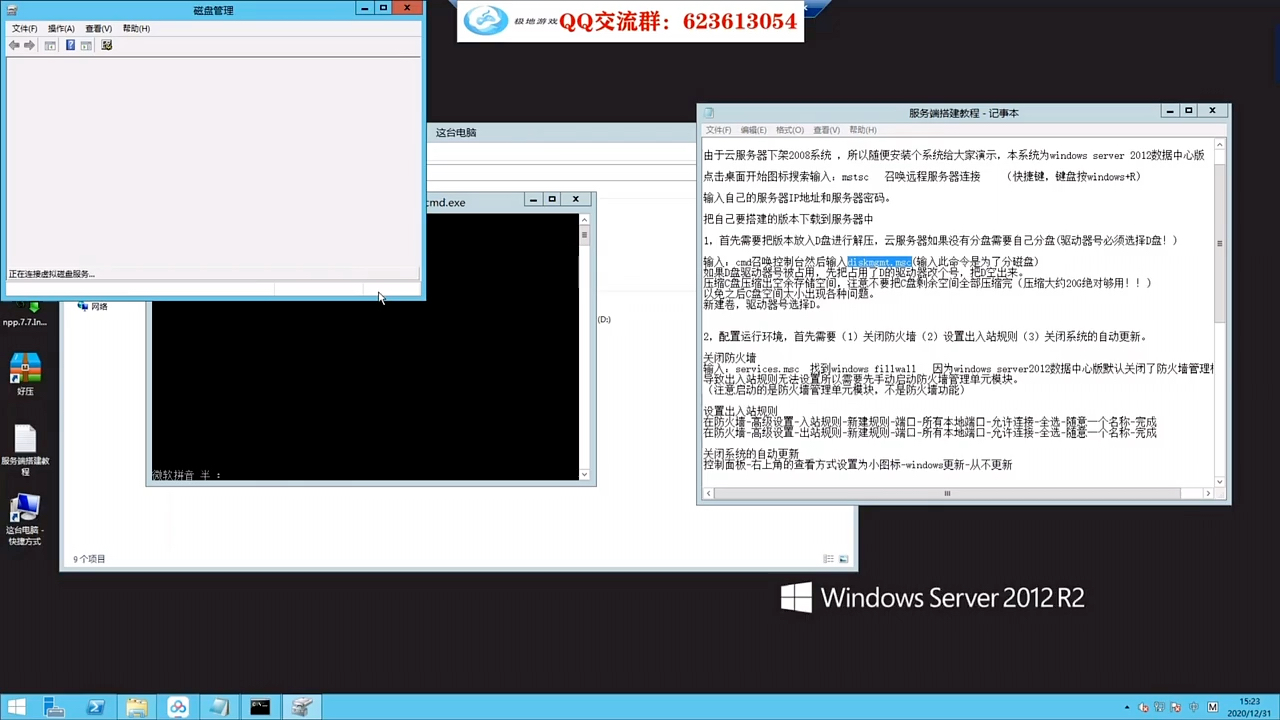1280x720 pixels.
Task: Open the 服务端搭建教程 text file on desktop
Action: pyautogui.click(x=25, y=450)
